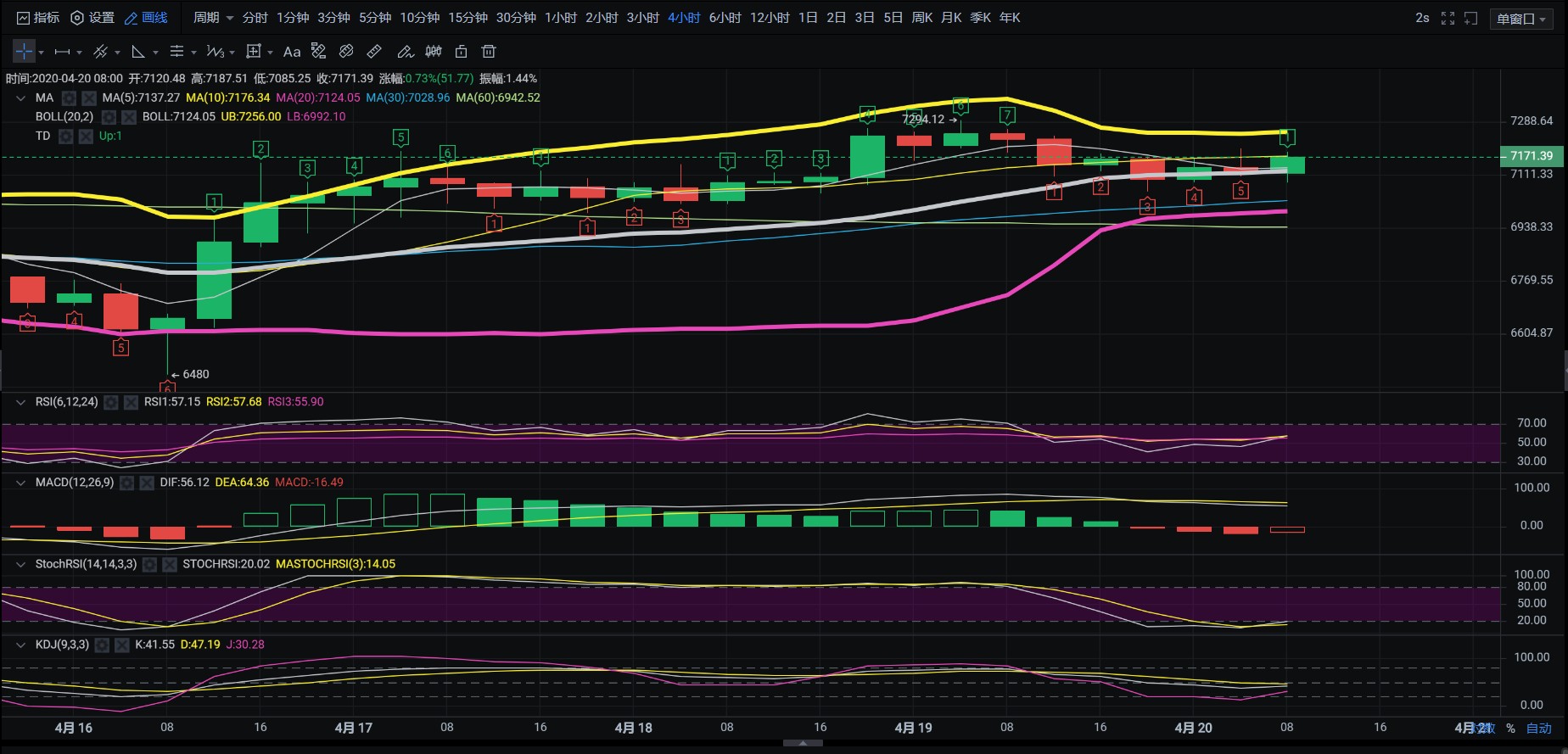1568x754 pixels.
Task: Open the 单窗口 window layout dropdown
Action: (x=1520, y=19)
